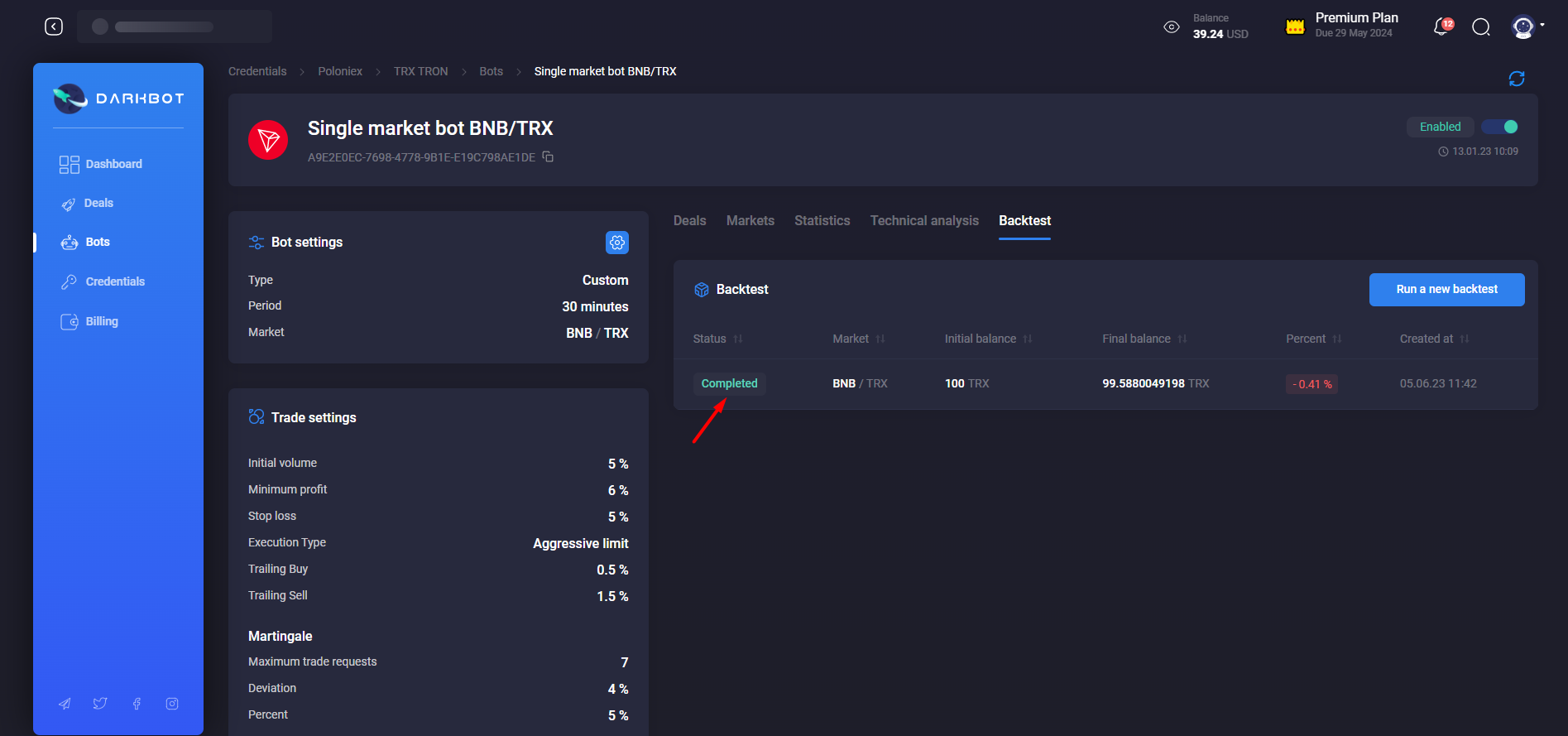
Task: Click the -0.41 % percent badge
Action: pyautogui.click(x=1312, y=384)
